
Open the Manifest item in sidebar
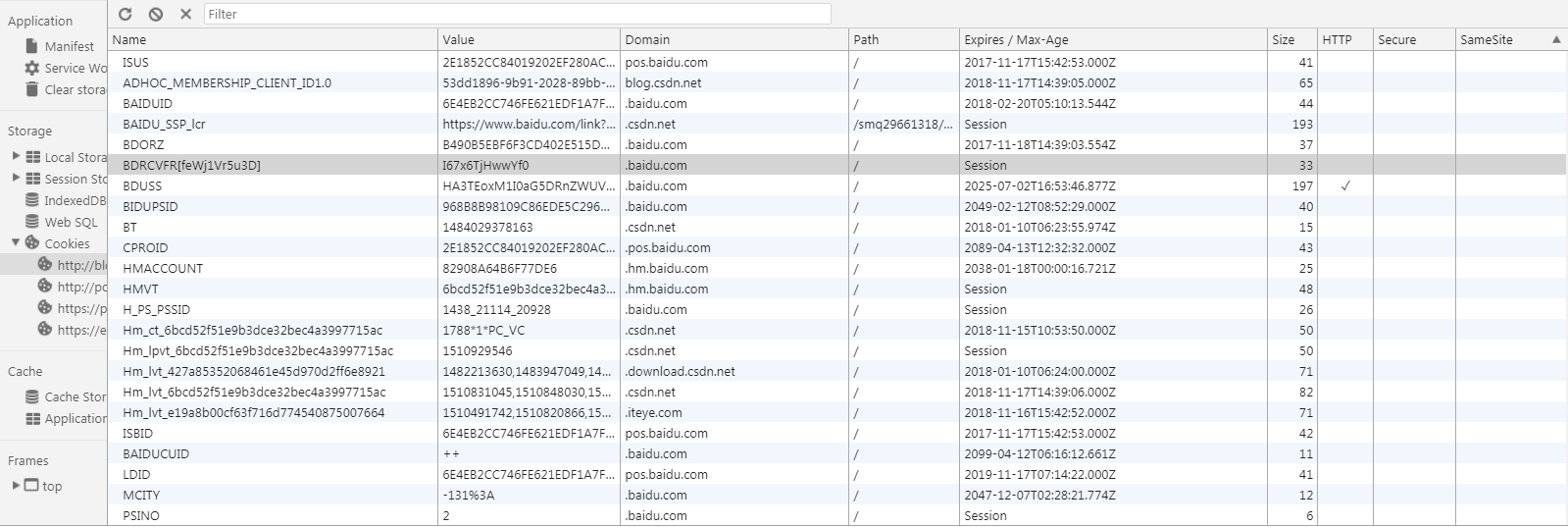[69, 46]
